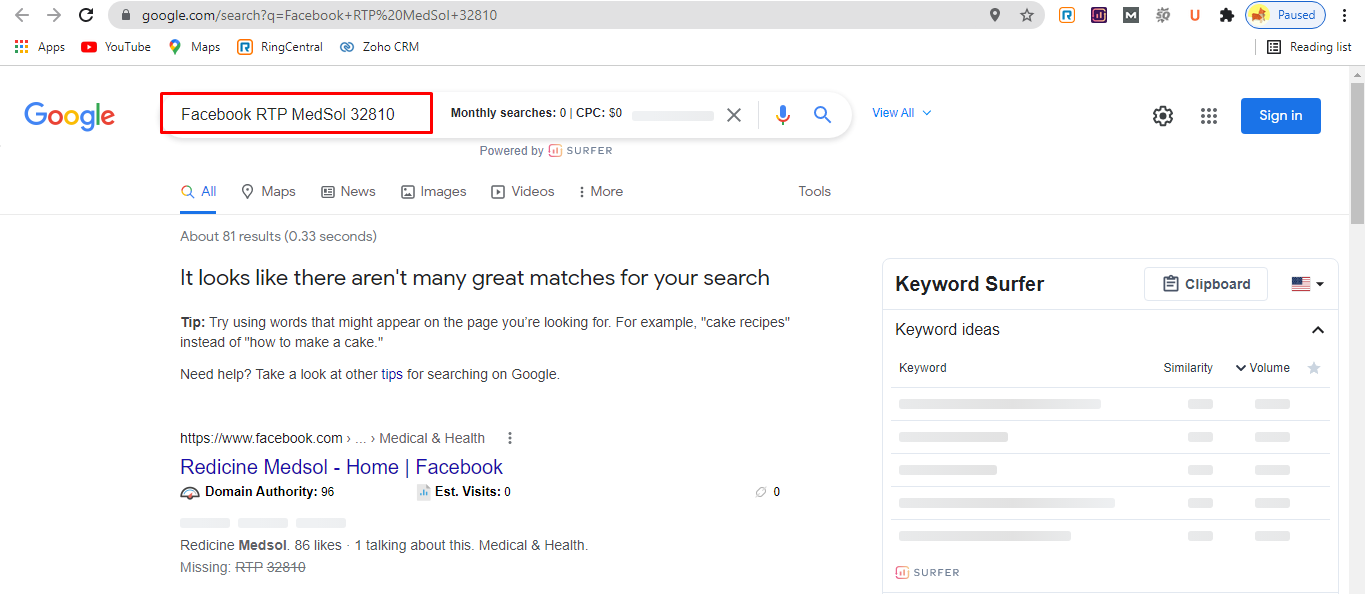The height and width of the screenshot is (594, 1365).
Task: Open the Google apps grid
Action: 1209,116
